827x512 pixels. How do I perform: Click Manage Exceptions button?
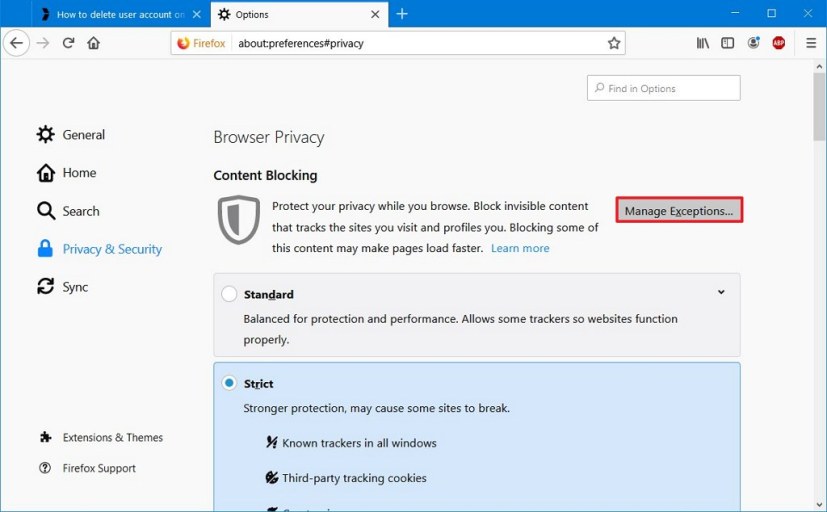(x=679, y=210)
